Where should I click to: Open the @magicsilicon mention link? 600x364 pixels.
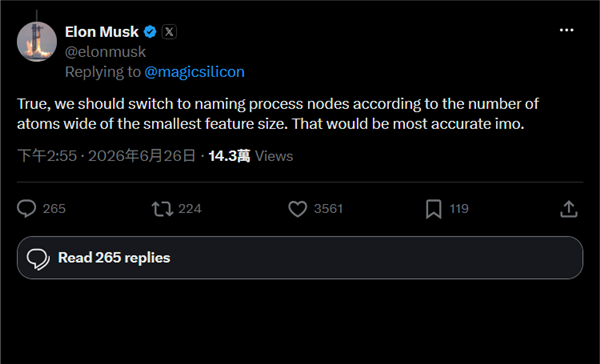coord(194,72)
